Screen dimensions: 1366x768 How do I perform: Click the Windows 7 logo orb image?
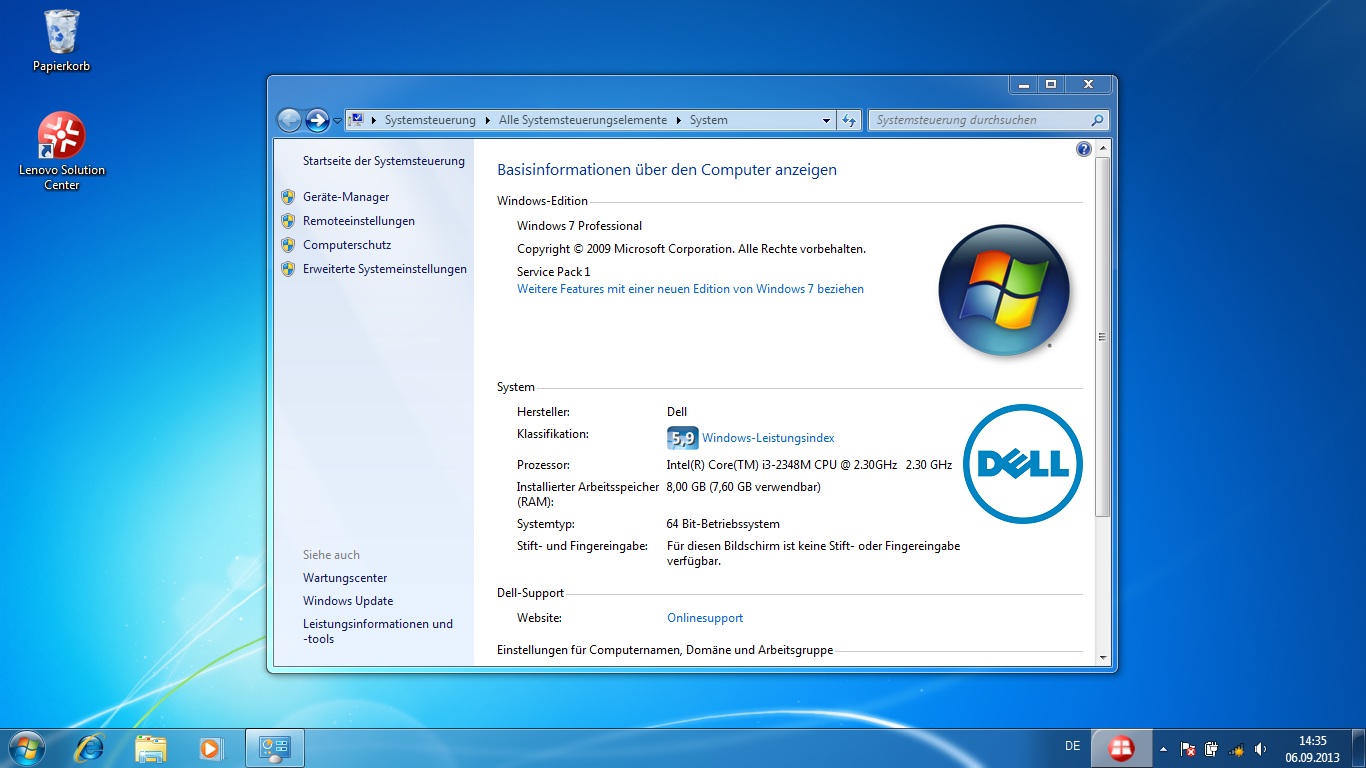[x=1004, y=291]
